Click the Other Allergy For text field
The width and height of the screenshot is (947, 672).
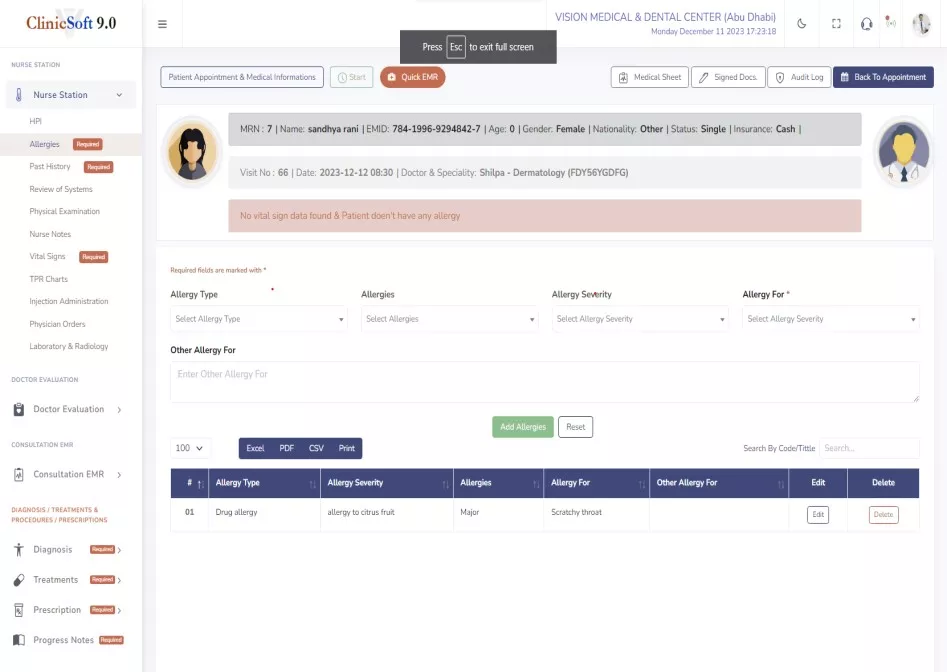[544, 382]
